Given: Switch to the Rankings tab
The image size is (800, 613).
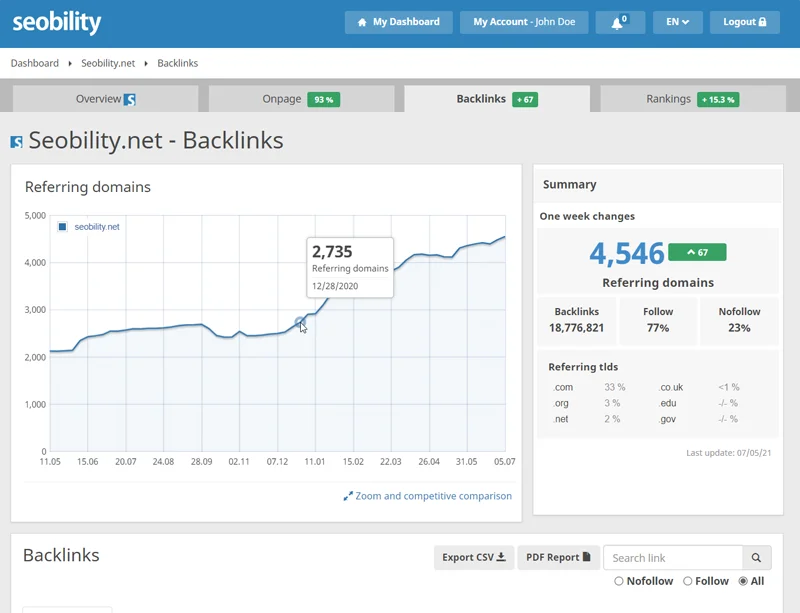Looking at the screenshot, I should click(x=668, y=99).
